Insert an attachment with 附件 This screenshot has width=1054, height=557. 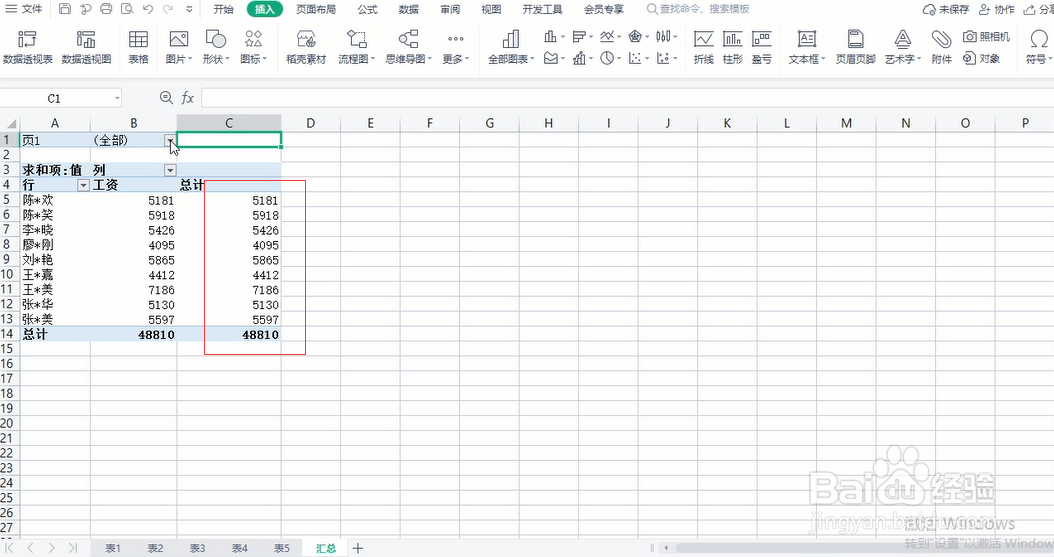coord(941,46)
